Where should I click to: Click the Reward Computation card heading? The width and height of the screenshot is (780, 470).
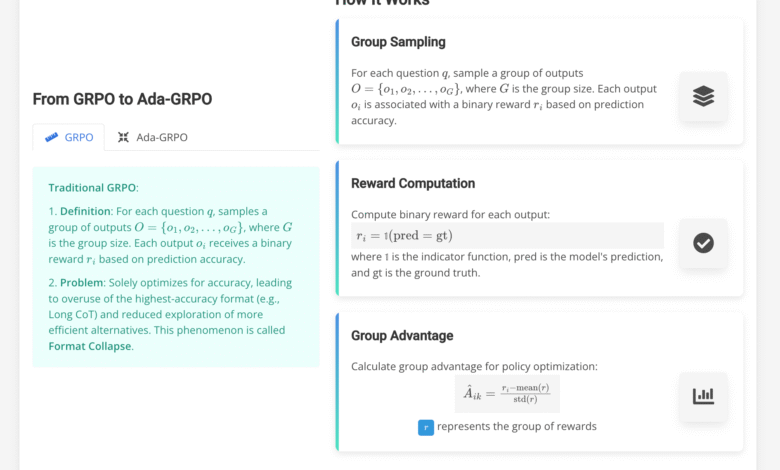[x=413, y=183]
